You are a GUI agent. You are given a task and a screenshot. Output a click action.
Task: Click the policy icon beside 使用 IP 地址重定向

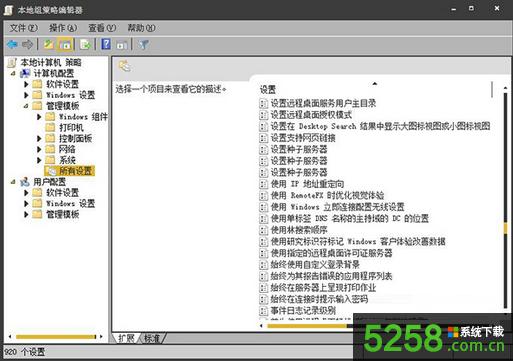coord(264,184)
